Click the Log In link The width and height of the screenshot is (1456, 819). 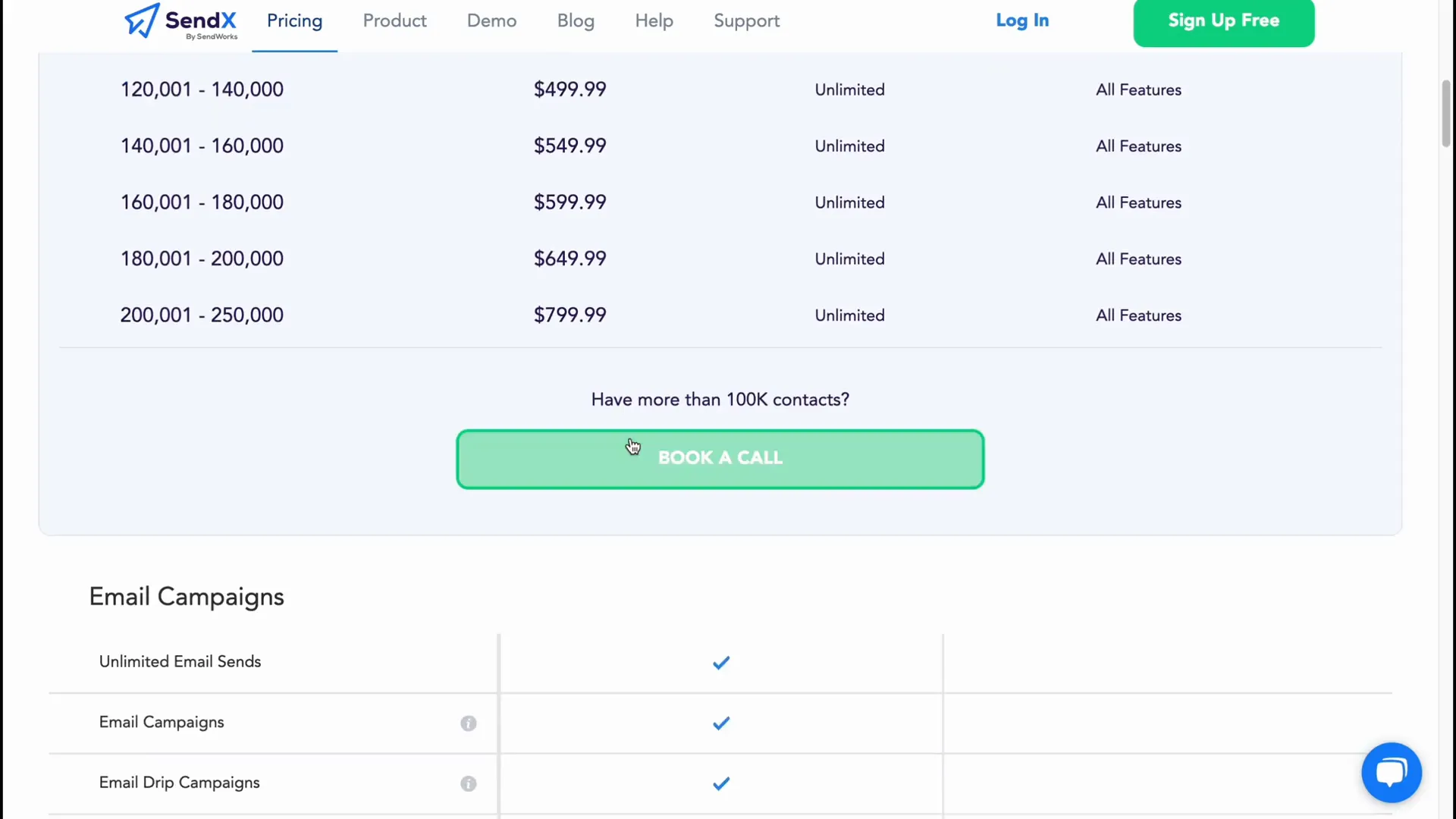point(1022,20)
